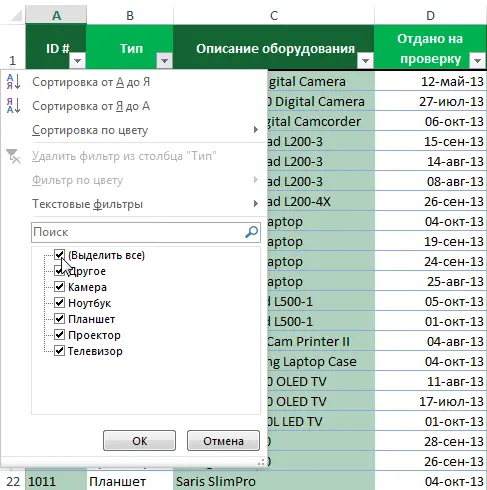Click the Планшет cell in row 22
Image resolution: width=487 pixels, height=490 pixels.
(x=130, y=481)
